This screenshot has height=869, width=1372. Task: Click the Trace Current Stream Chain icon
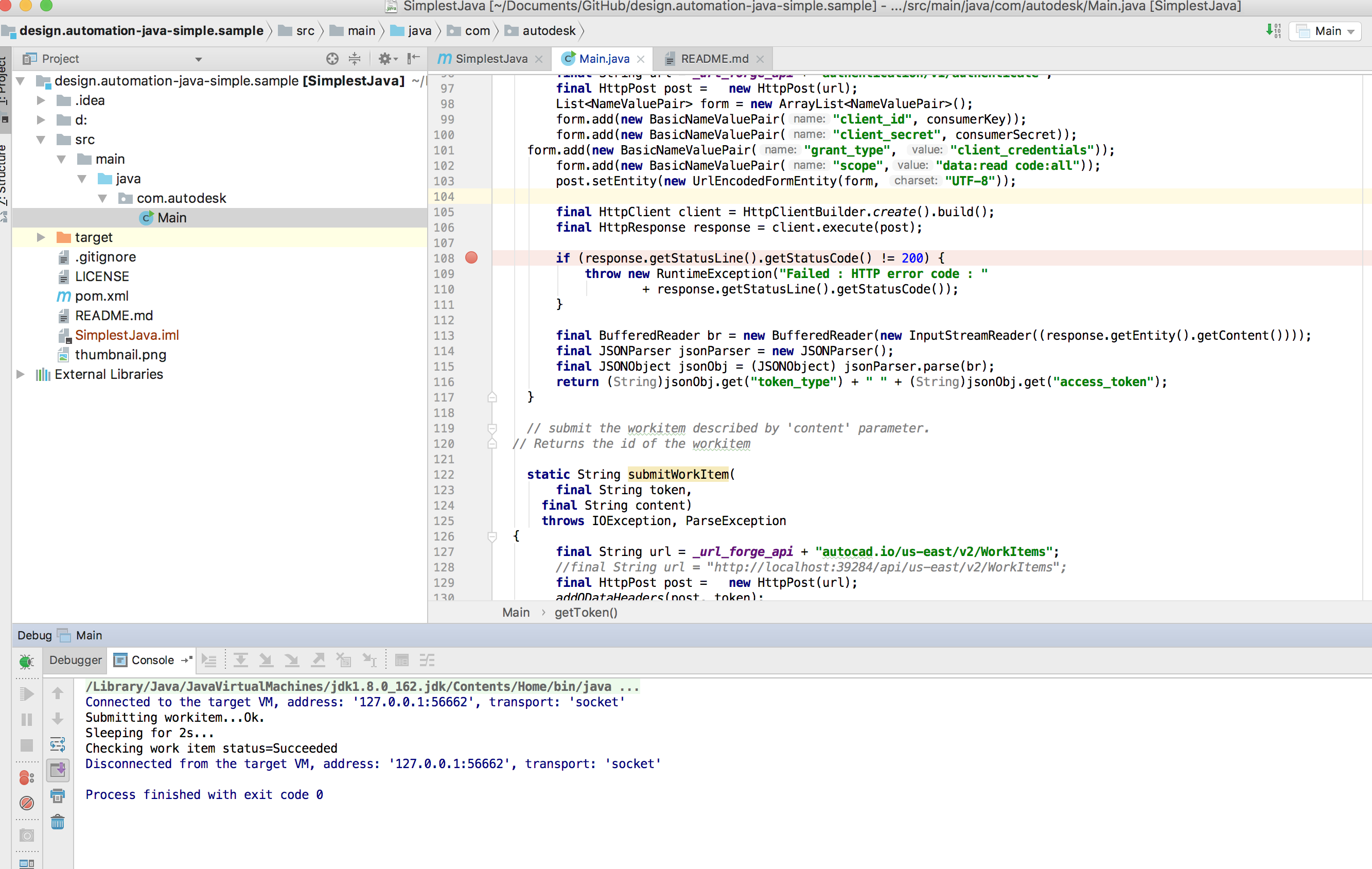427,661
